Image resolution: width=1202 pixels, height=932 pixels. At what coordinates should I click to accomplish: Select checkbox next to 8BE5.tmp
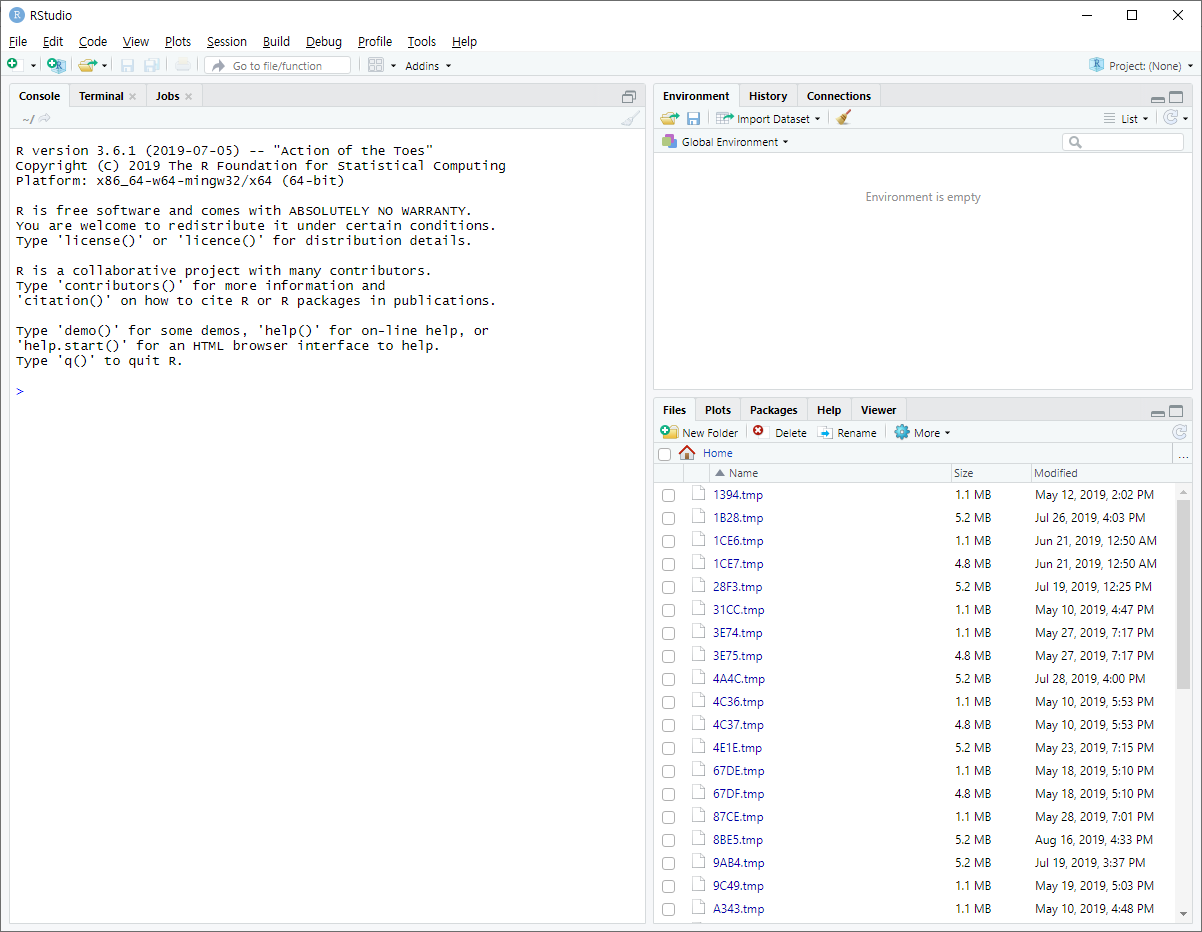click(x=668, y=840)
